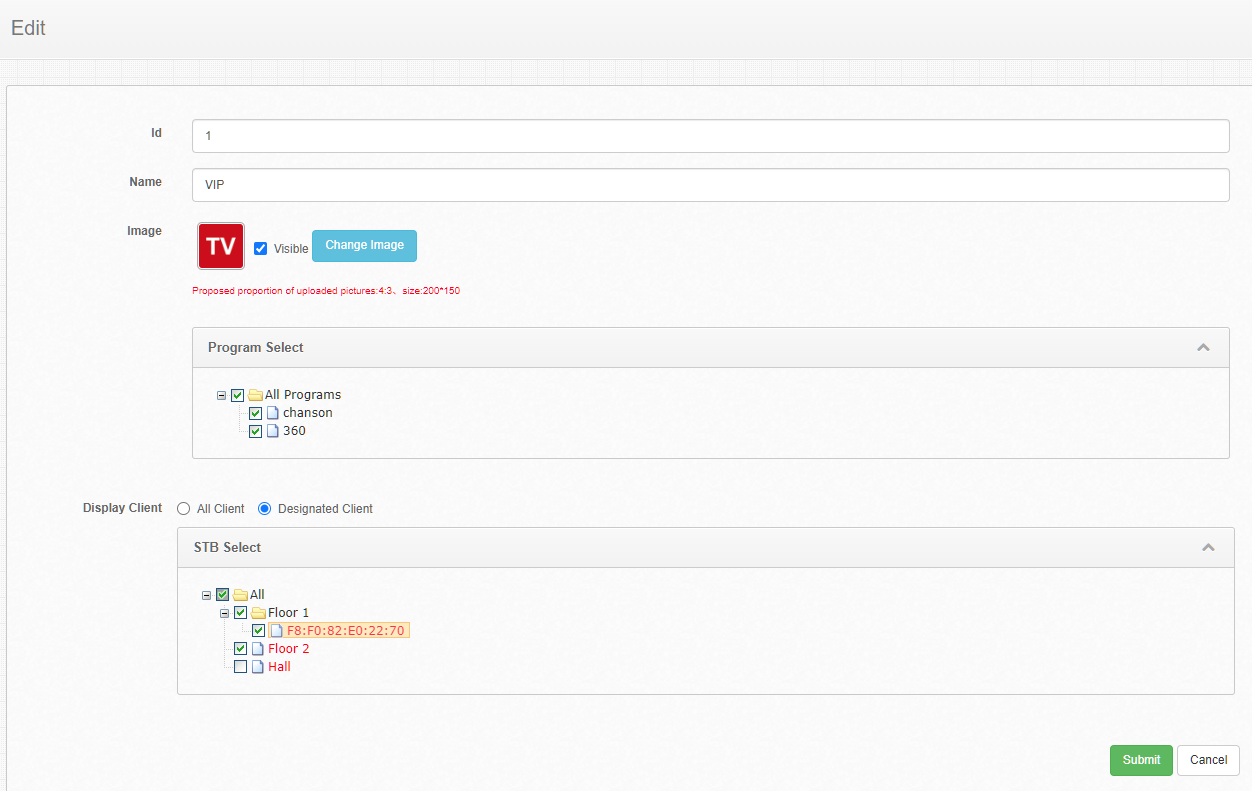Check the Hall checkbox
The height and width of the screenshot is (791, 1252).
pyautogui.click(x=240, y=667)
